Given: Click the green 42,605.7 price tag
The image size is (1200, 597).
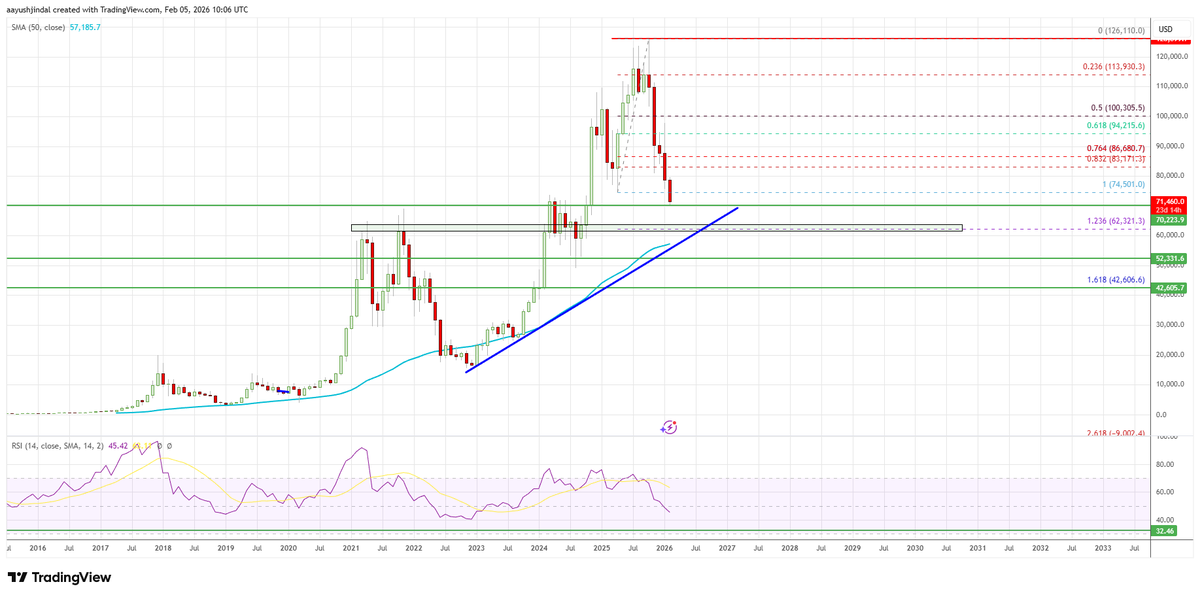Looking at the screenshot, I should tap(1169, 288).
